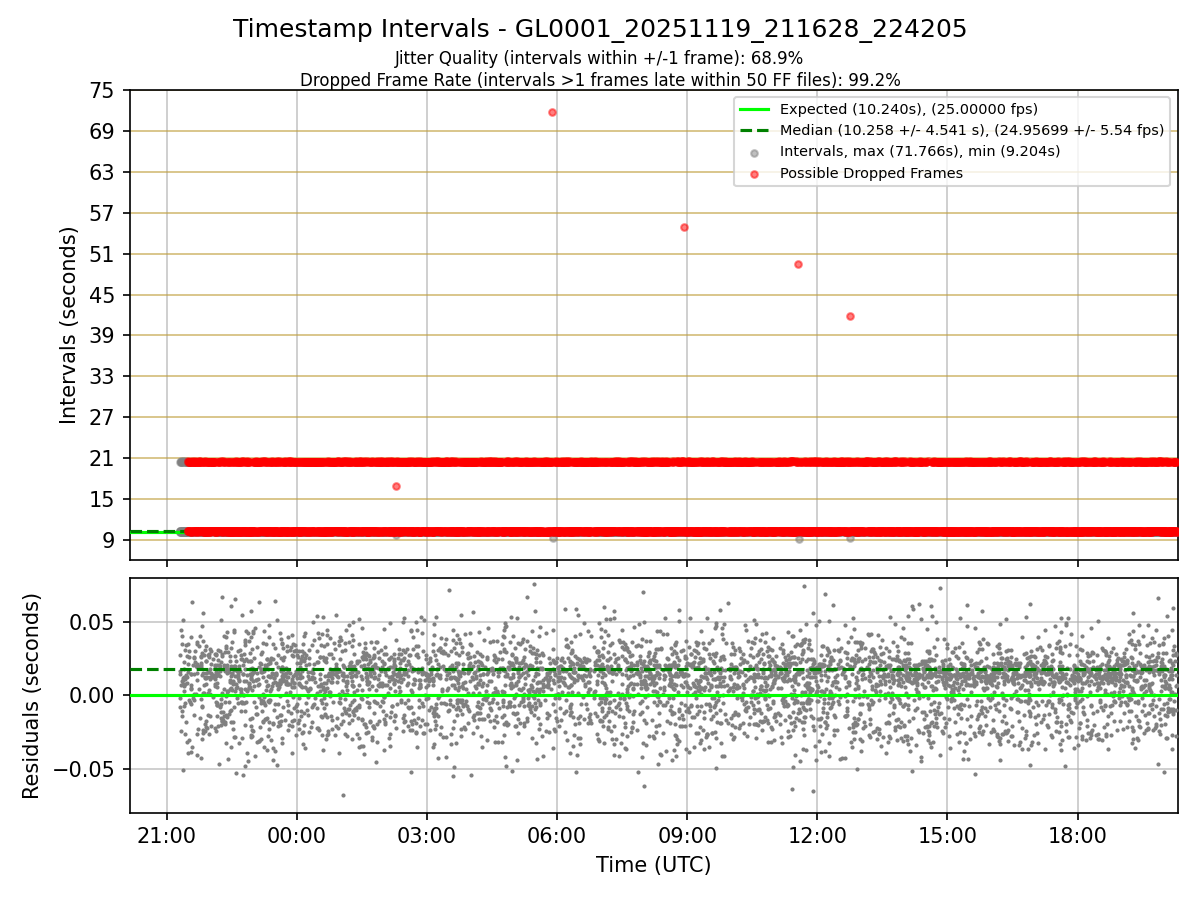Click the grey marker icon in the legend

coord(754,153)
